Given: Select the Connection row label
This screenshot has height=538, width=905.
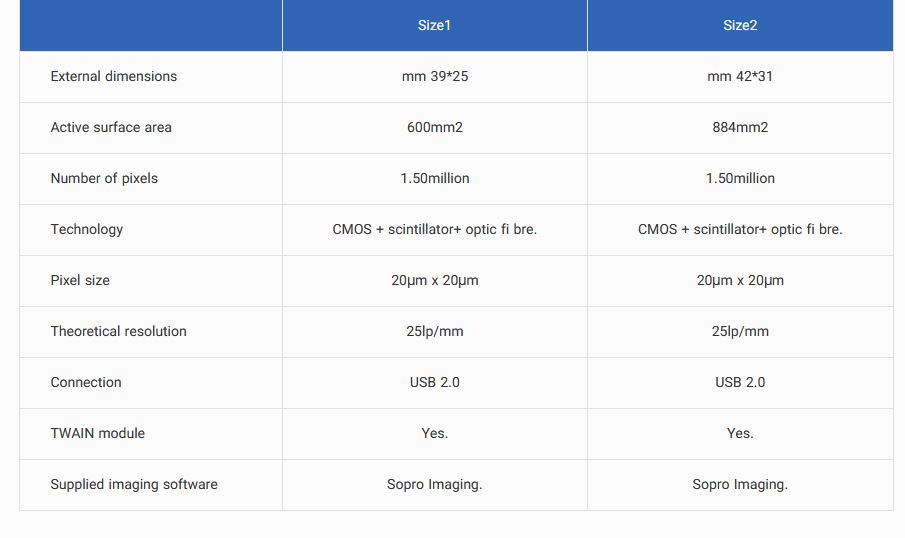Looking at the screenshot, I should point(86,382).
